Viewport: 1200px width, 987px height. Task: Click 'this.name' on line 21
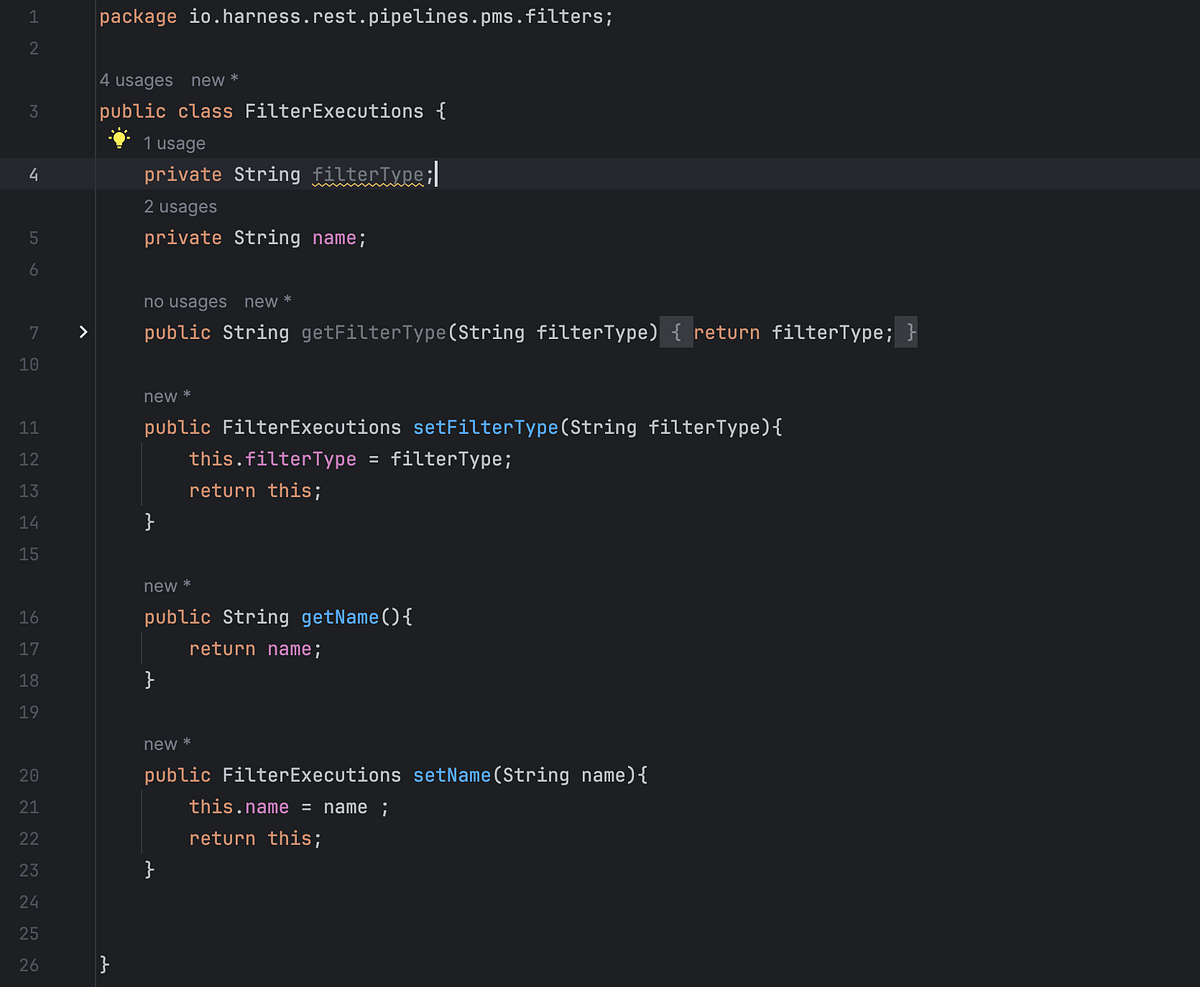tap(239, 807)
